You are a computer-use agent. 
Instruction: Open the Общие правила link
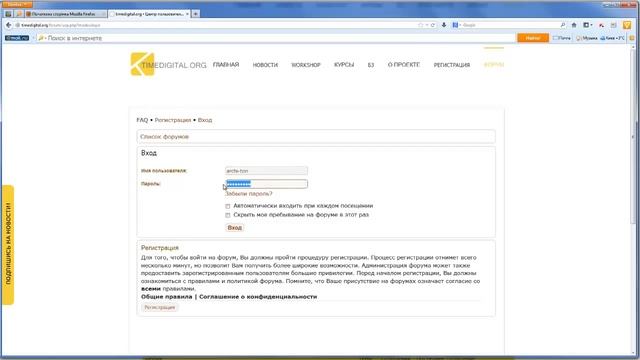click(x=167, y=297)
